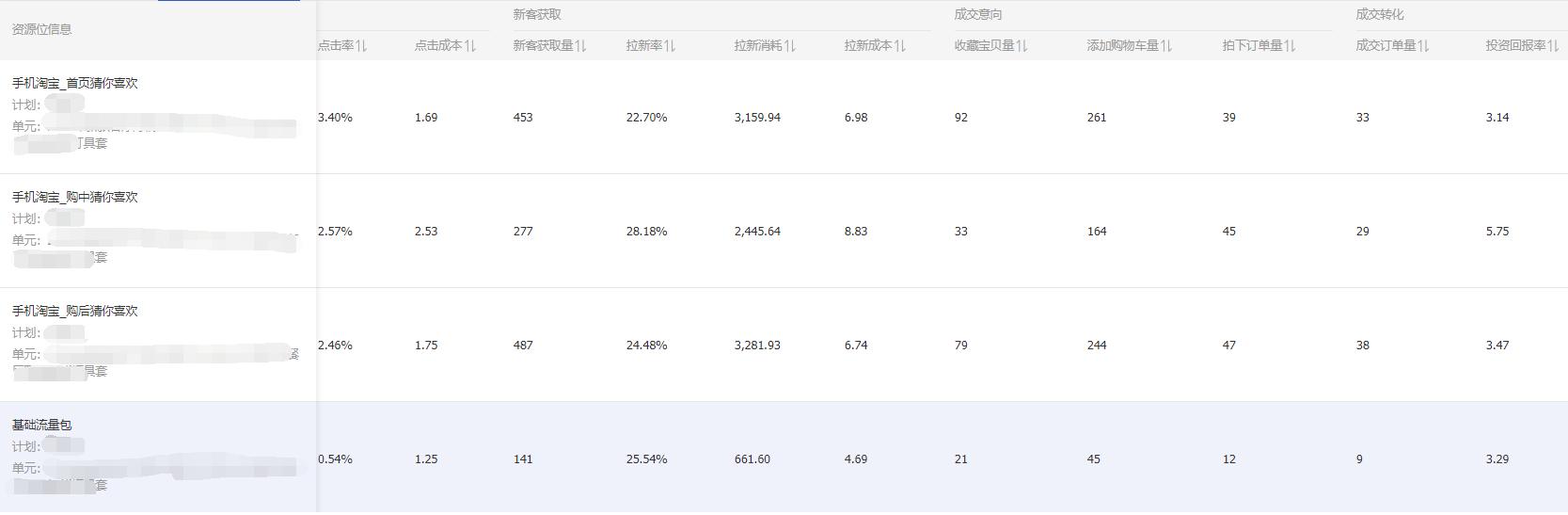Viewport: 1568px width, 515px height.
Task: Select the 25.54% cell
Action: (647, 459)
